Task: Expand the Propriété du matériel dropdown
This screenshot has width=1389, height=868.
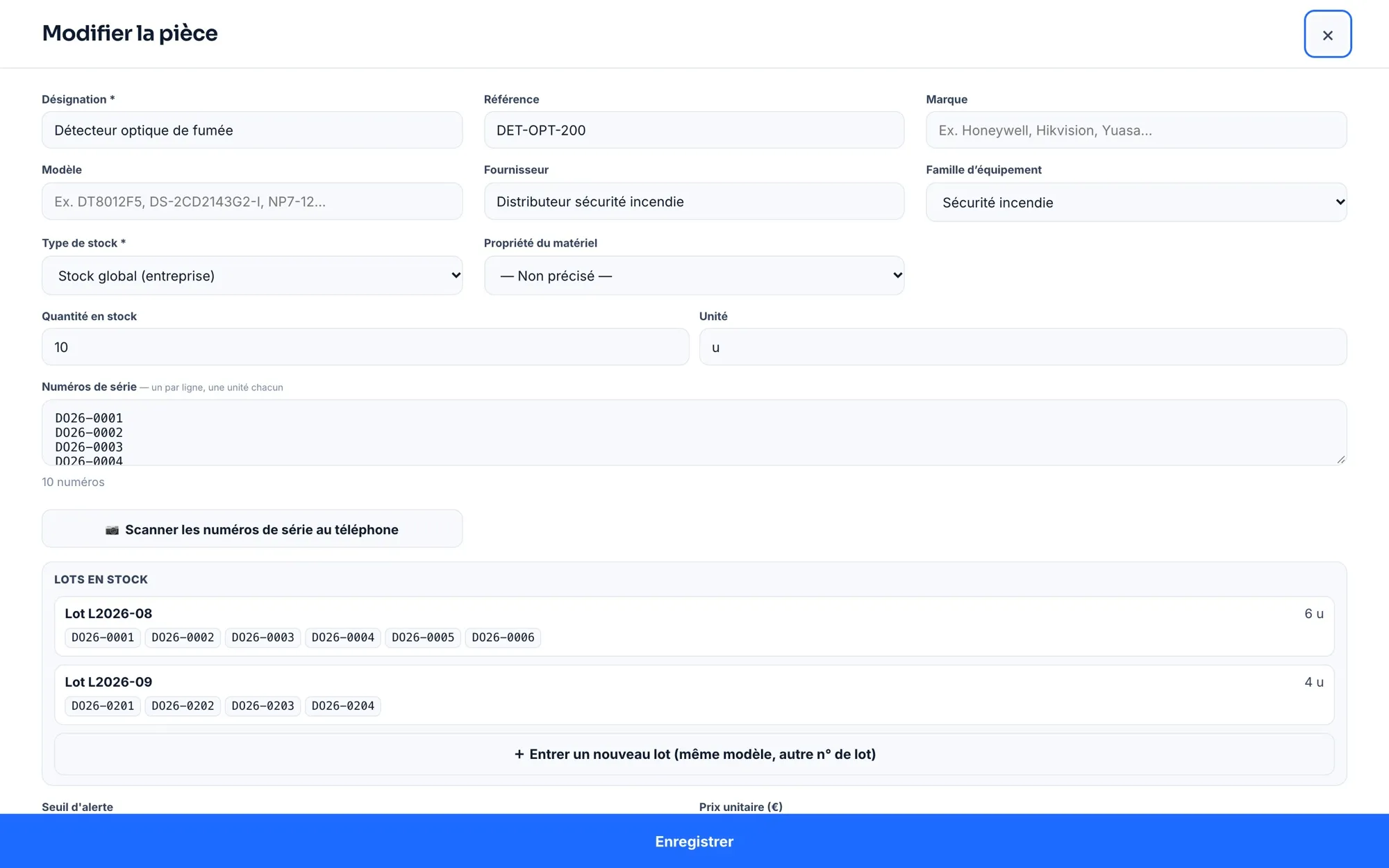Action: tap(694, 276)
